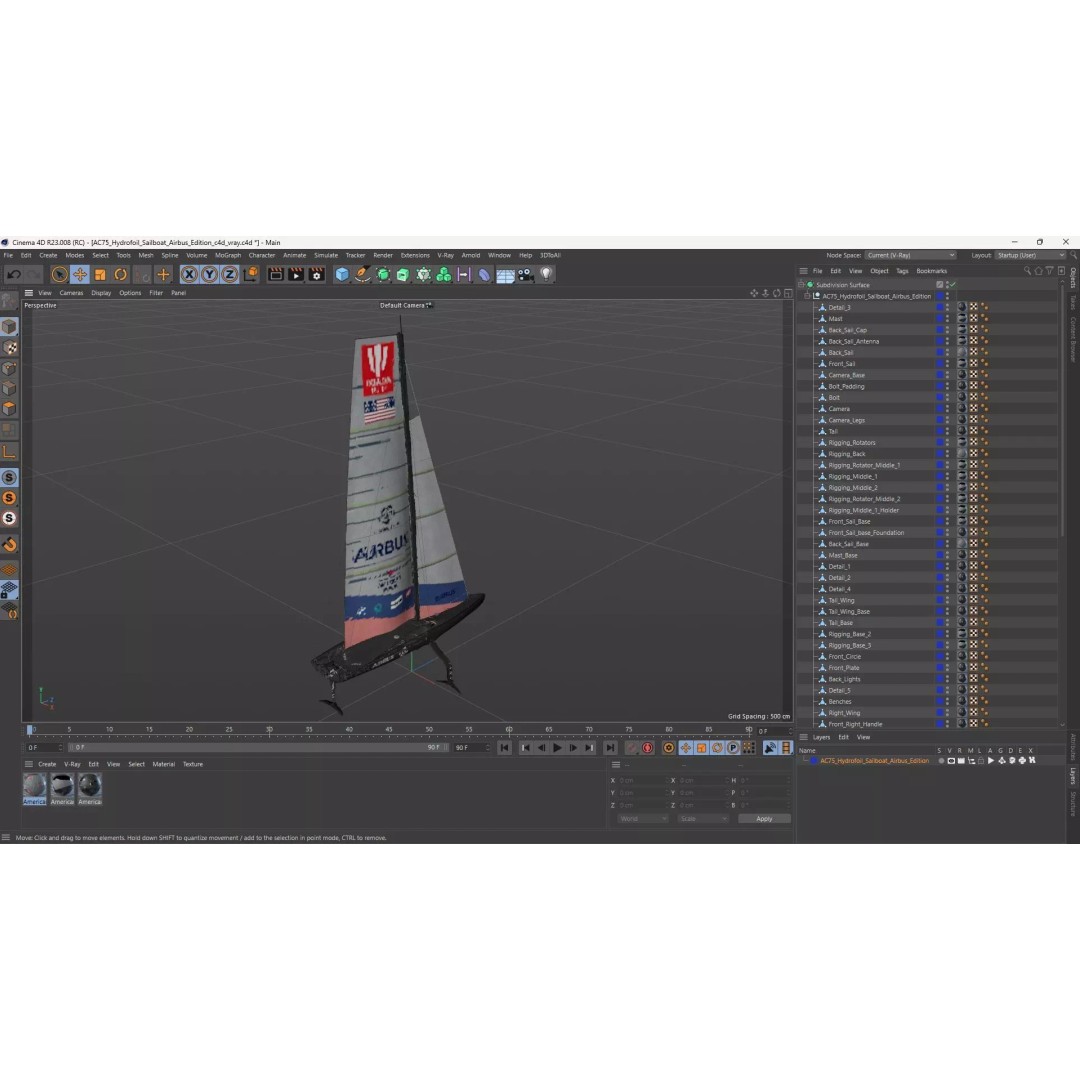This screenshot has height=1080, width=1080.
Task: Toggle Subdivision Surface enable checkmark
Action: pos(953,284)
